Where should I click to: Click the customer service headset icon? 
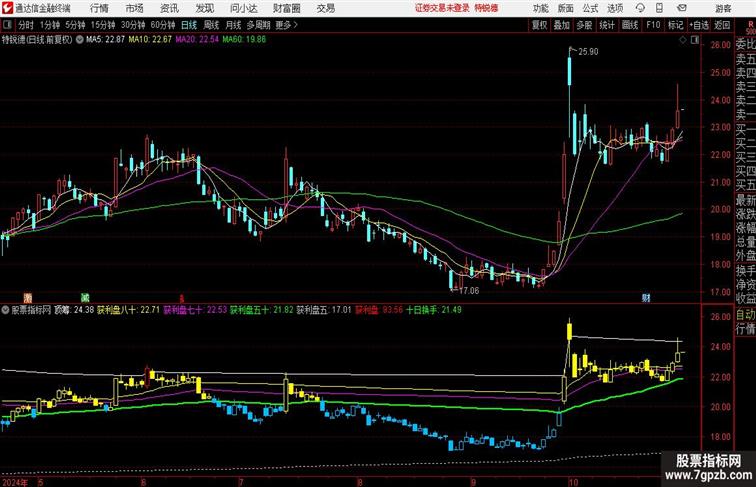(x=640, y=8)
